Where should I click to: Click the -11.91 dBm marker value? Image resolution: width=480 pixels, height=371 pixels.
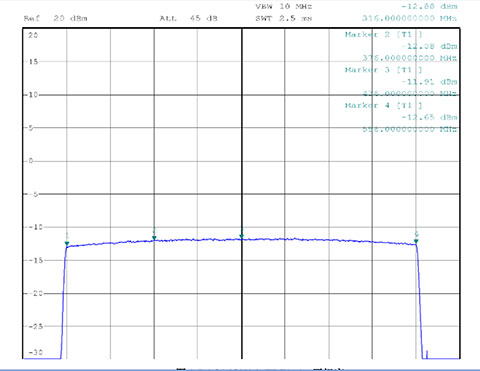coord(429,82)
